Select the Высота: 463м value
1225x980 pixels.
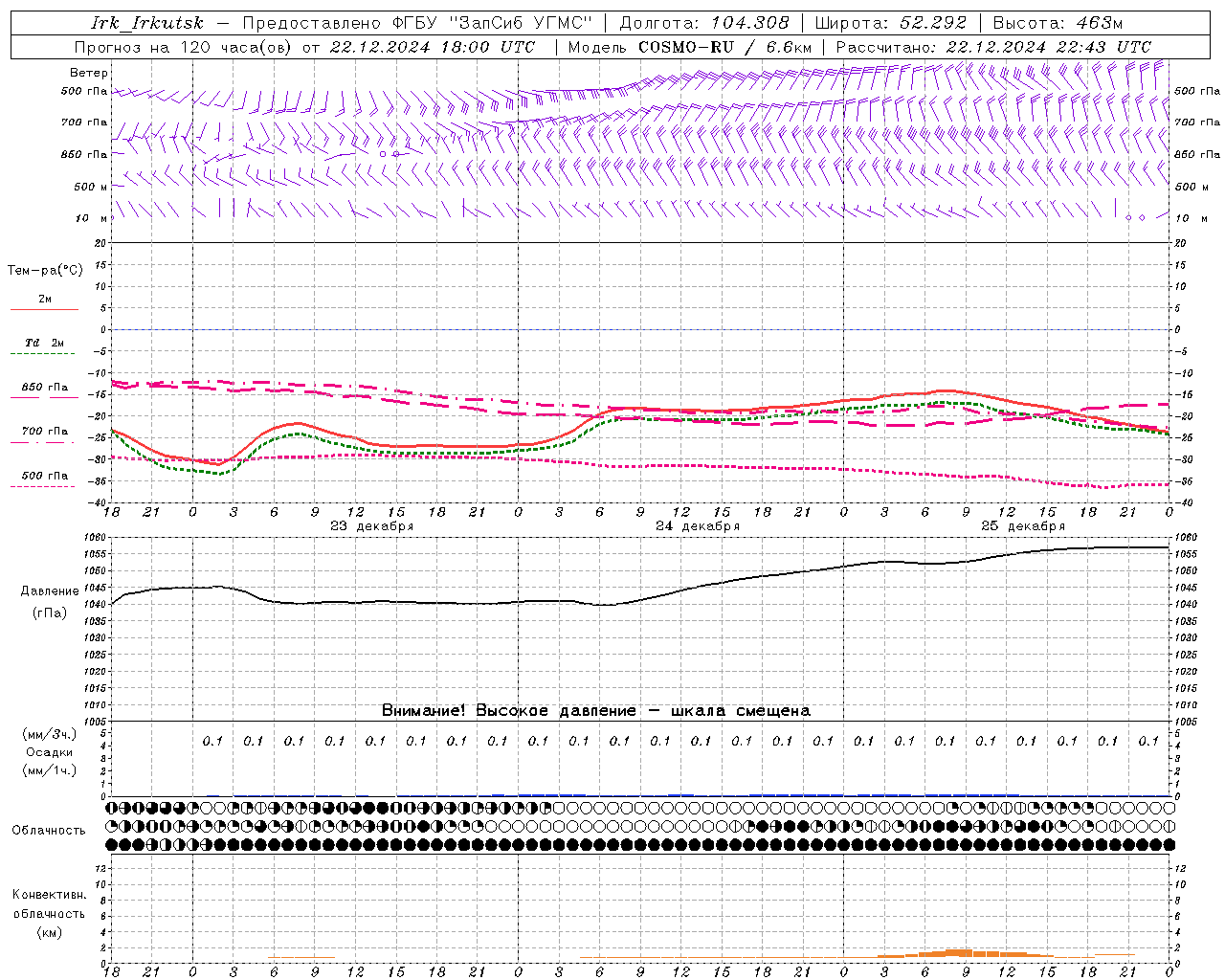pyautogui.click(x=1058, y=23)
